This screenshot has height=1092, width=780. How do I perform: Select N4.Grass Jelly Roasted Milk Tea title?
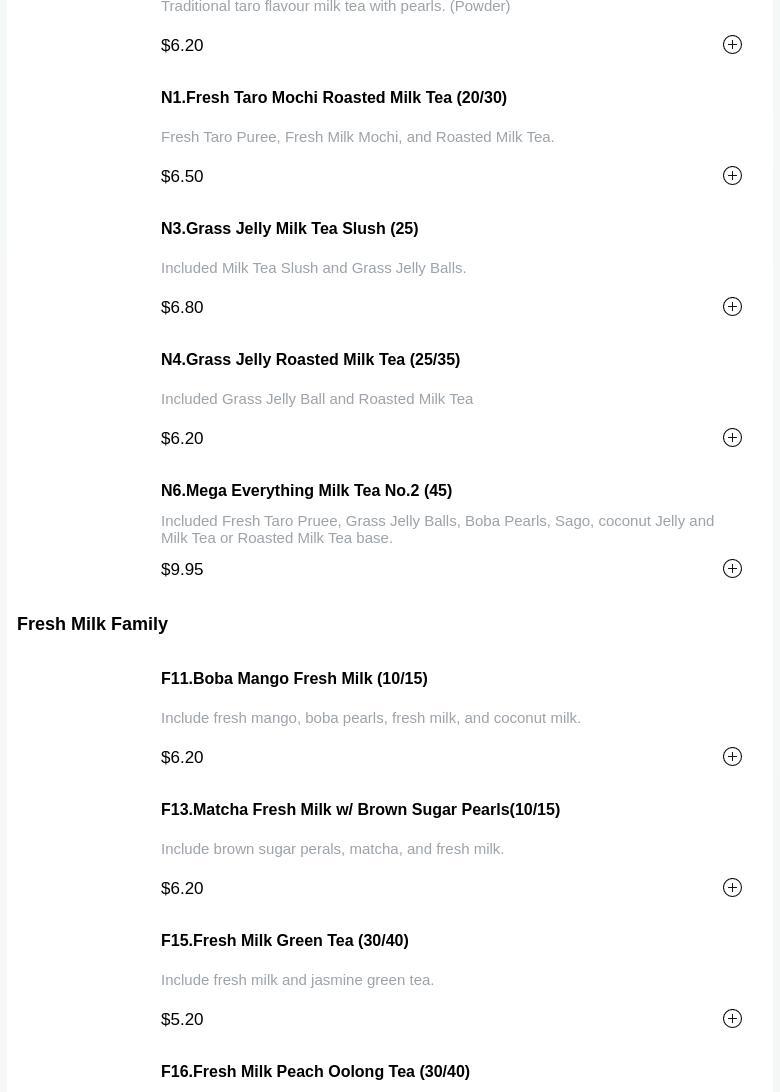coord(310,360)
